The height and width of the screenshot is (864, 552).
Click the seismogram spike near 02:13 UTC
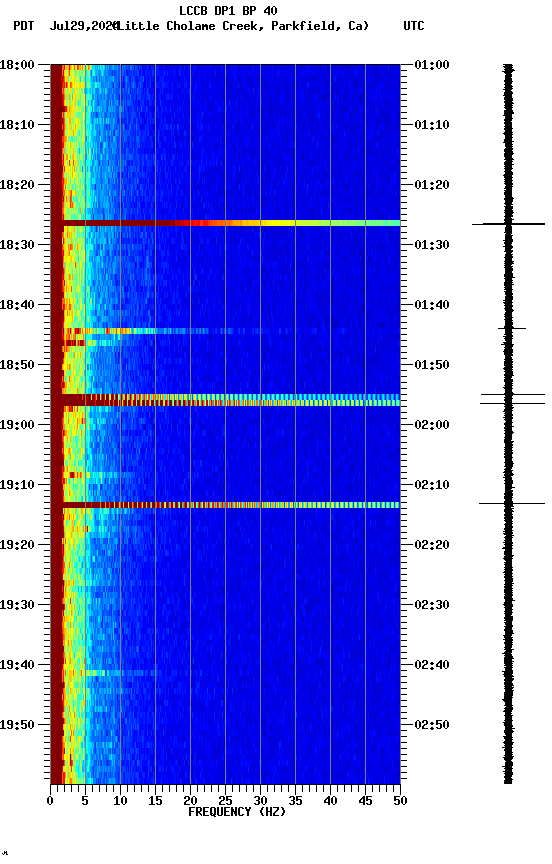point(512,504)
